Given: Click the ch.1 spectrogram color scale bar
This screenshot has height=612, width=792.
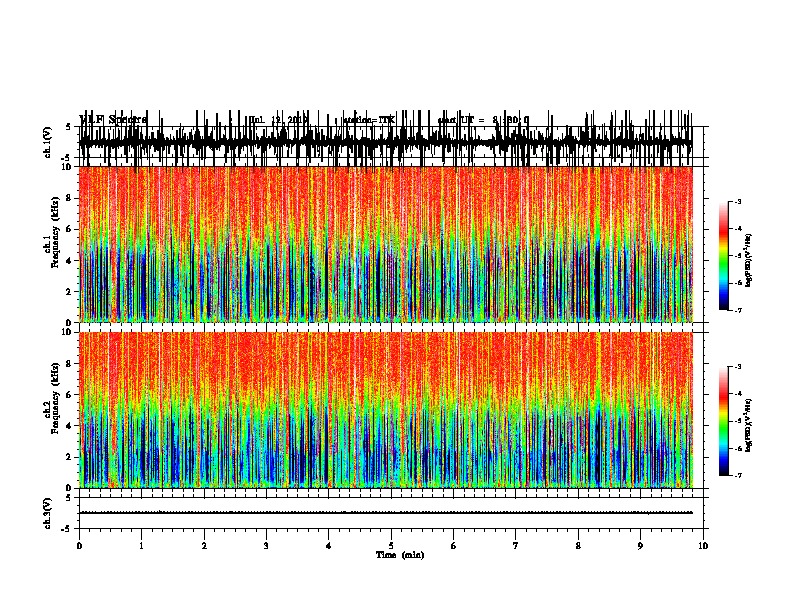Looking at the screenshot, I should pos(723,256).
